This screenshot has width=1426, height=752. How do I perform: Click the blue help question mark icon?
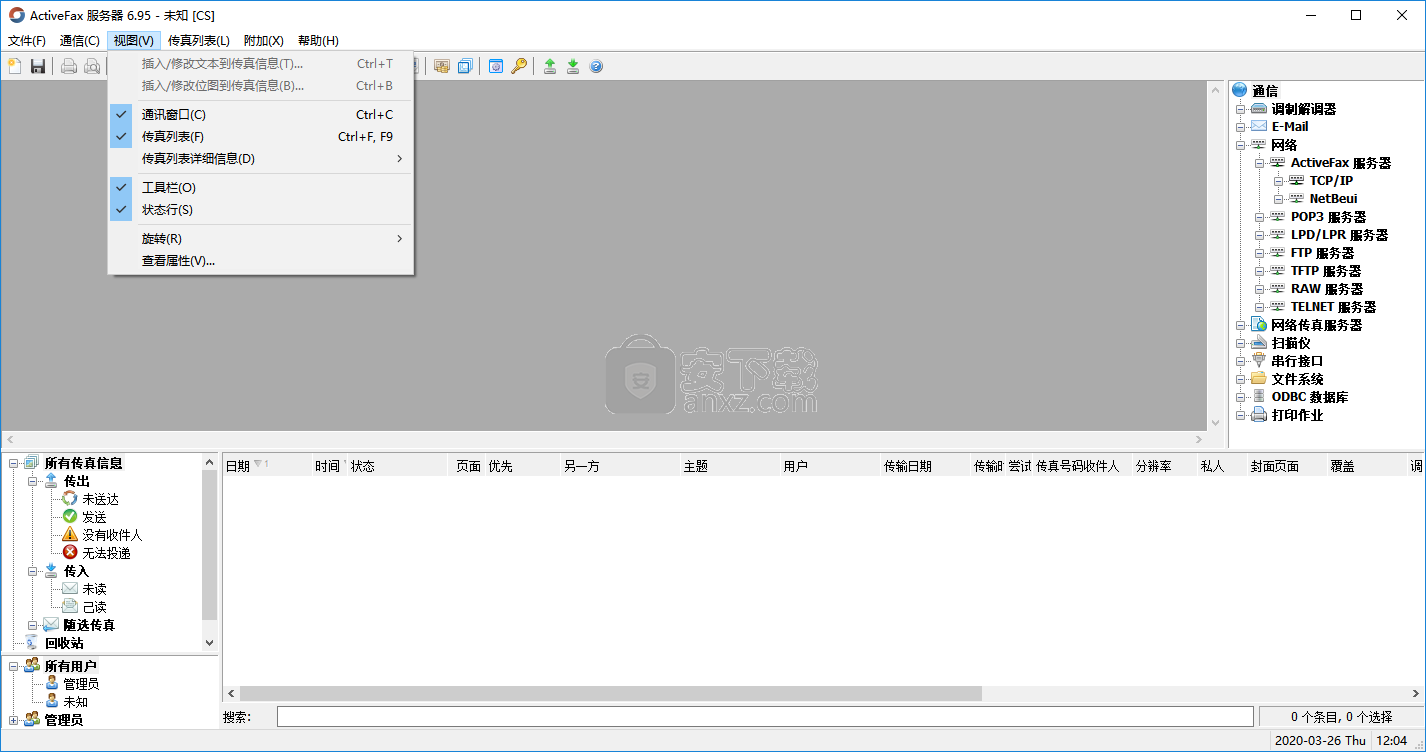pos(597,66)
